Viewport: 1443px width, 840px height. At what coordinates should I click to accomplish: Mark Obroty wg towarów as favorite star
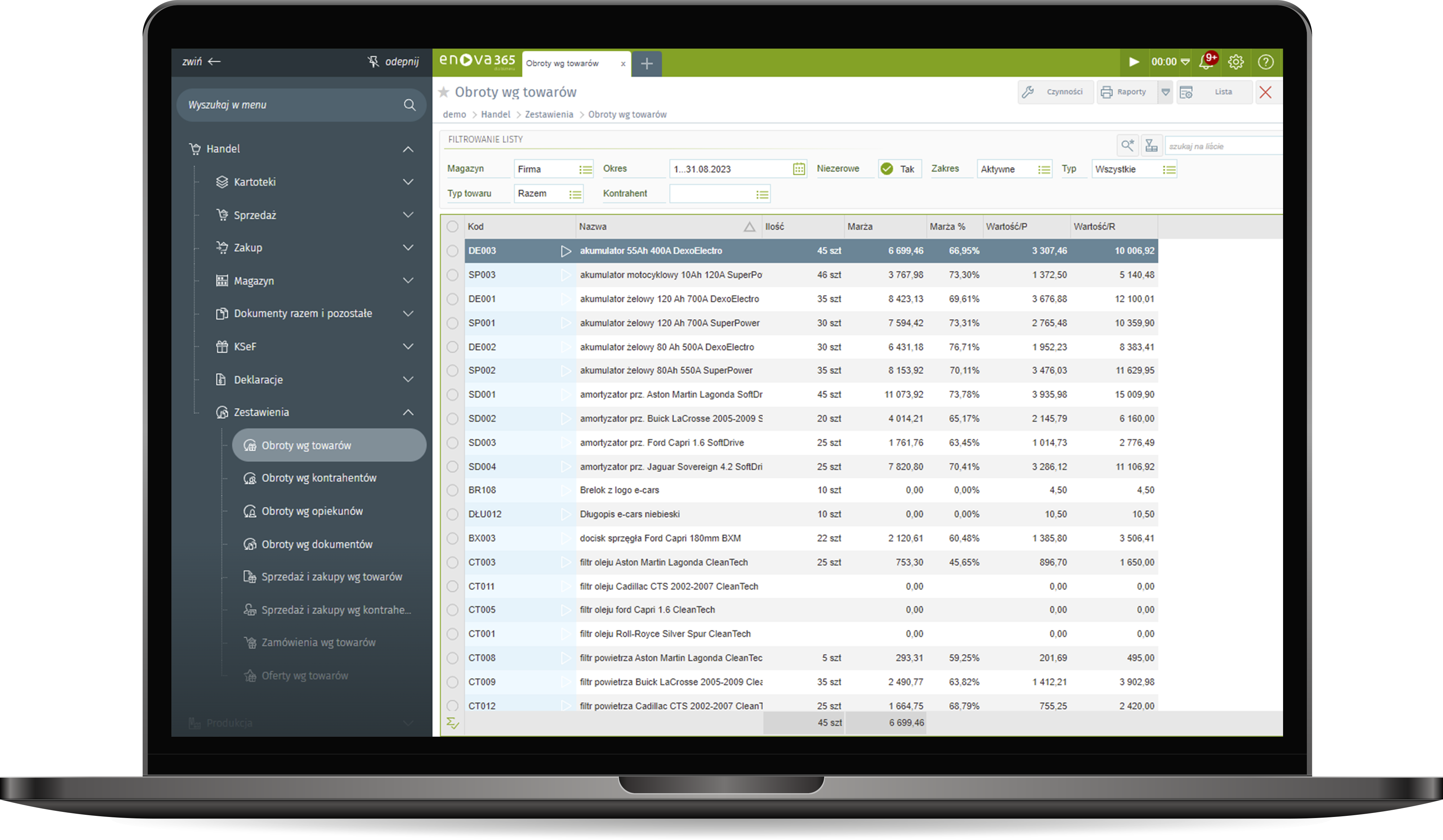443,92
